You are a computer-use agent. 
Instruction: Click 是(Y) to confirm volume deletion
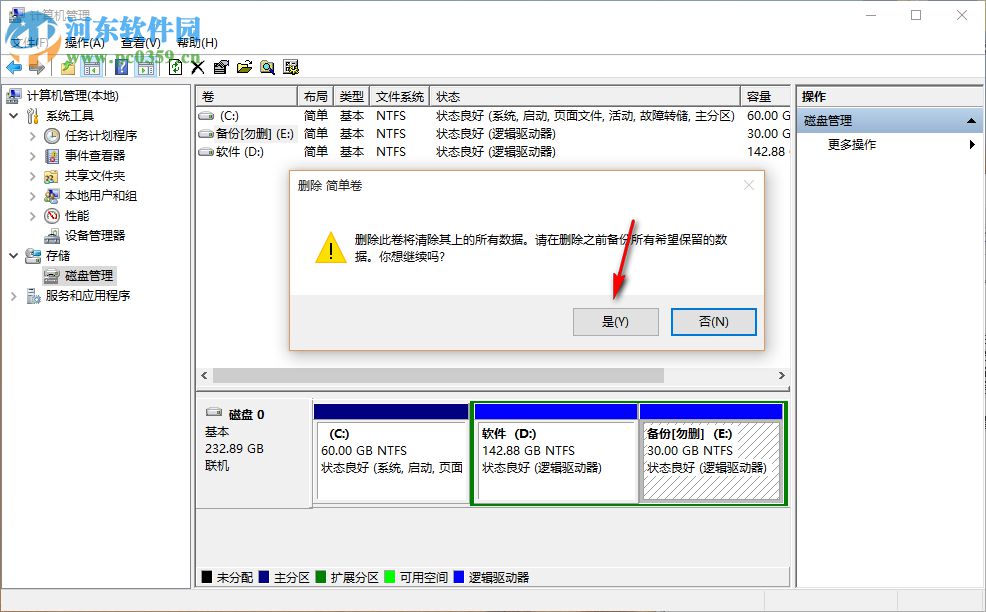click(615, 321)
